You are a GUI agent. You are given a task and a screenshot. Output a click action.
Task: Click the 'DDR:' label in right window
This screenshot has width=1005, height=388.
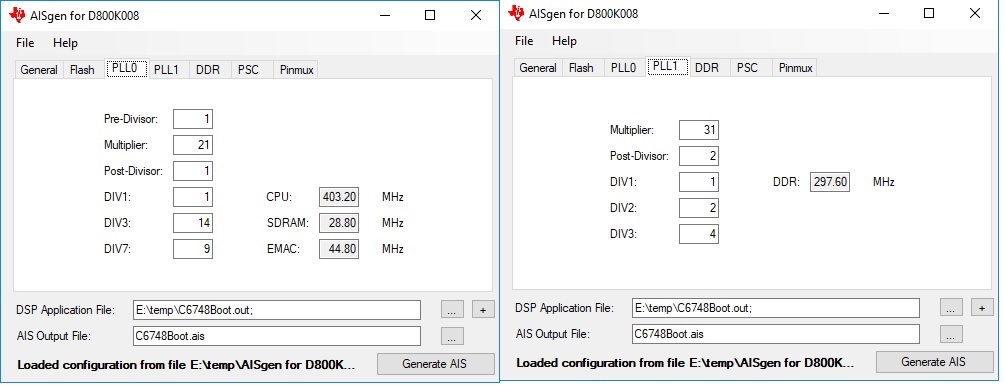coord(786,182)
